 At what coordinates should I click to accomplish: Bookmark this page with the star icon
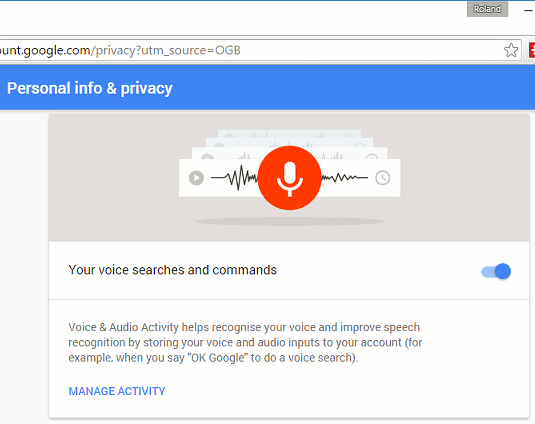click(511, 50)
